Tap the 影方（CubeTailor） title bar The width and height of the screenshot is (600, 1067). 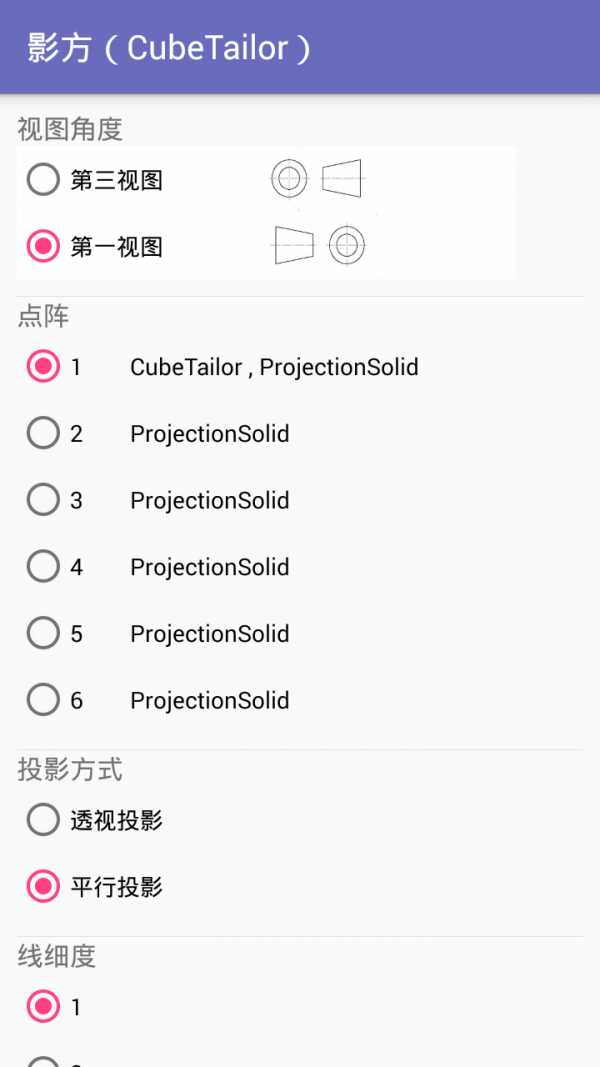coord(170,47)
